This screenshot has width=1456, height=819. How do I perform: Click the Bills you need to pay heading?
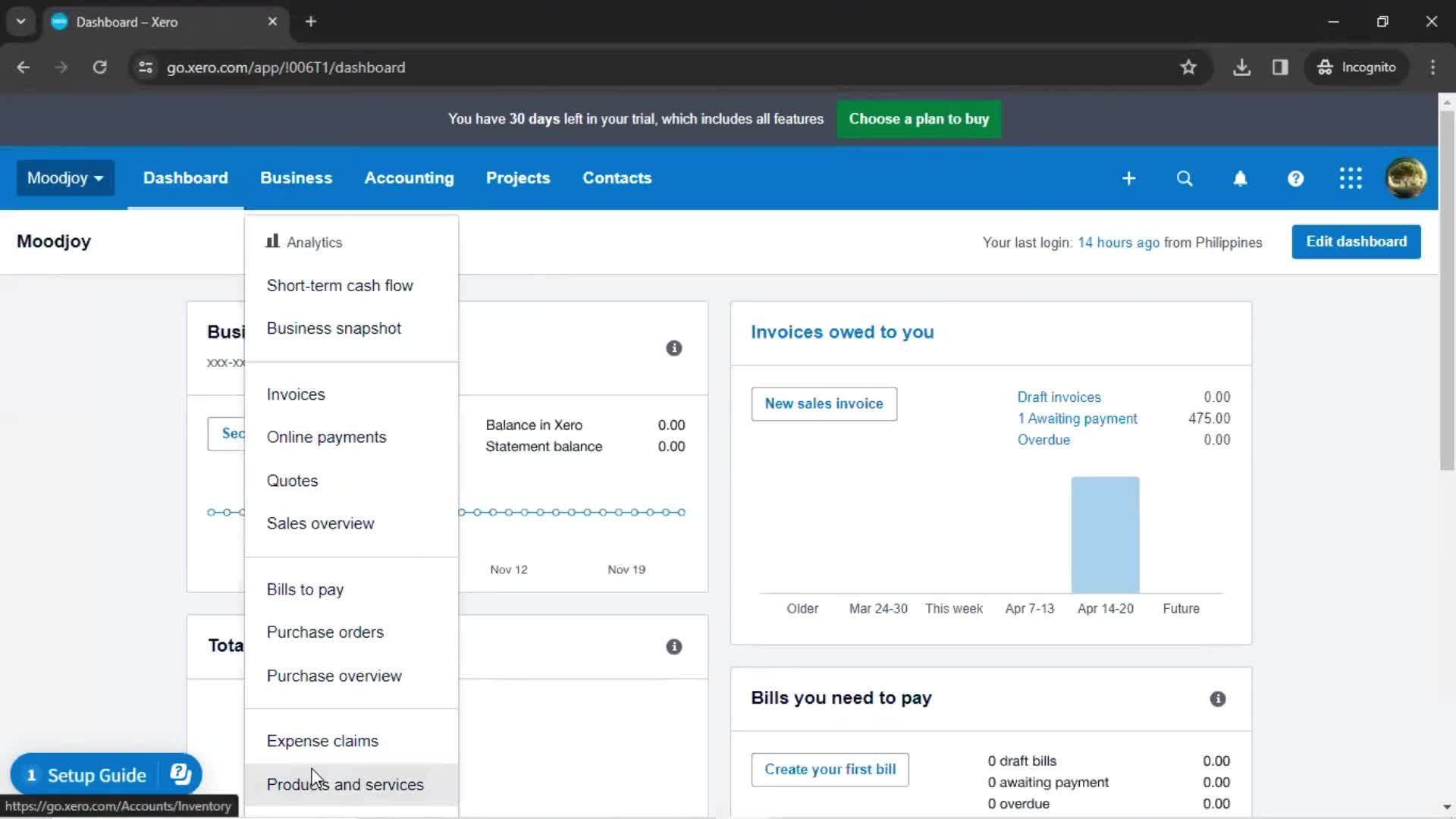pyautogui.click(x=841, y=698)
